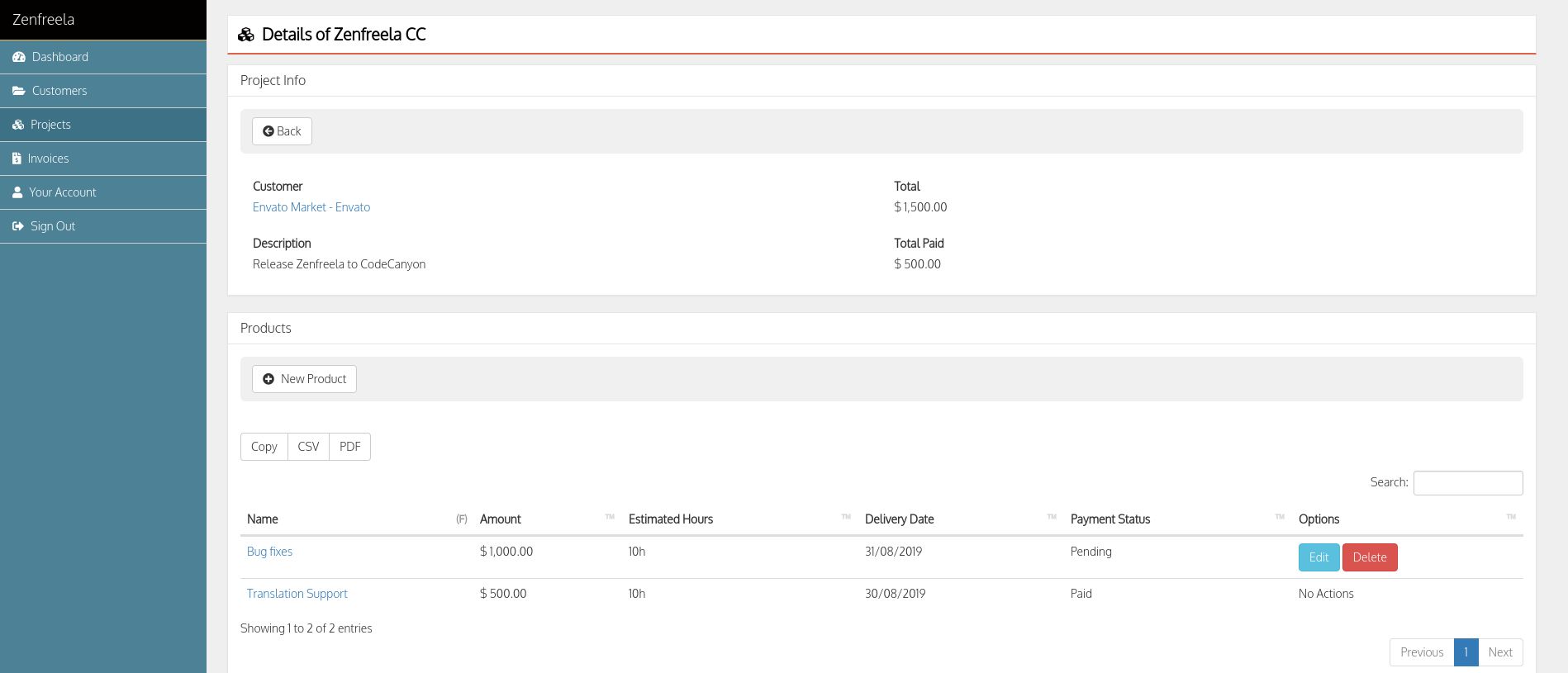The height and width of the screenshot is (673, 1568).
Task: Click the Projects cubes icon in sidebar
Action: click(x=18, y=125)
